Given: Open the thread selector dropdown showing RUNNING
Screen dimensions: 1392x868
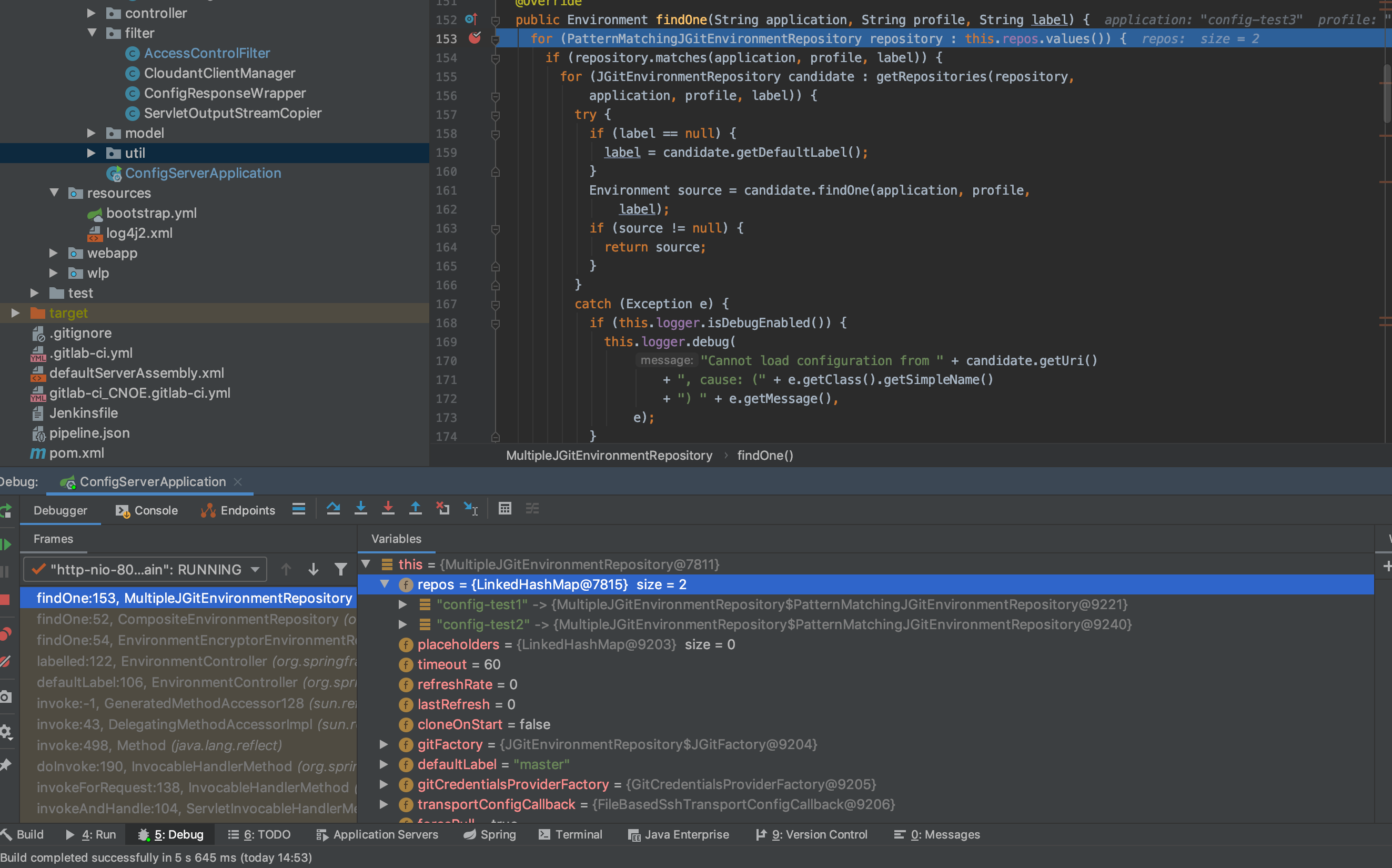Looking at the screenshot, I should coord(145,570).
